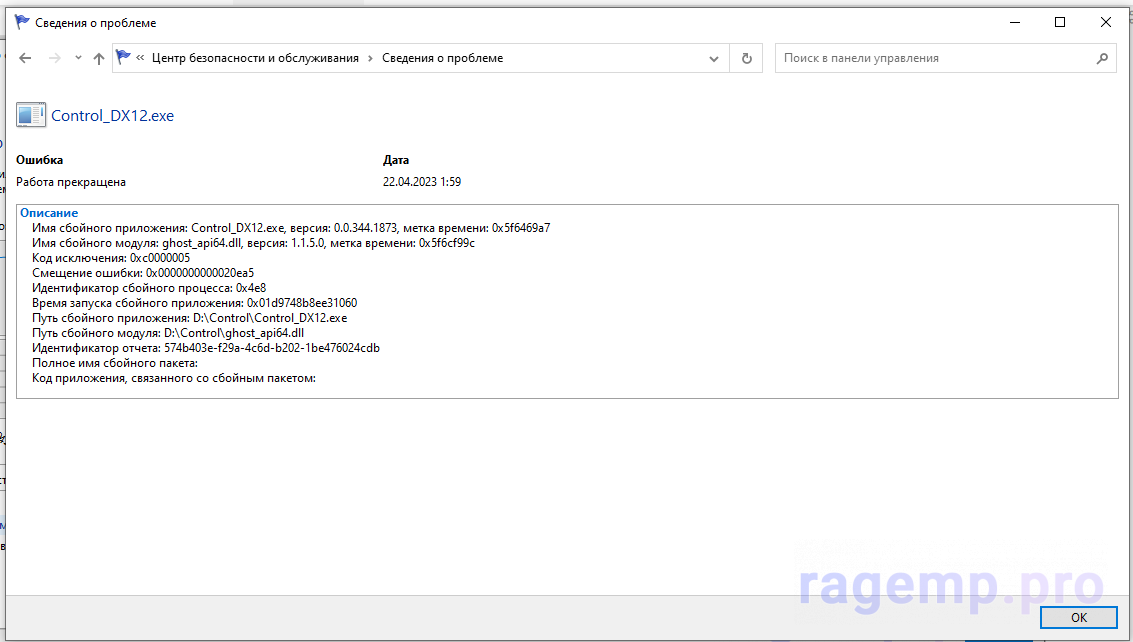Click the magnifier search icon
The width and height of the screenshot is (1133, 642).
pyautogui.click(x=1102, y=59)
